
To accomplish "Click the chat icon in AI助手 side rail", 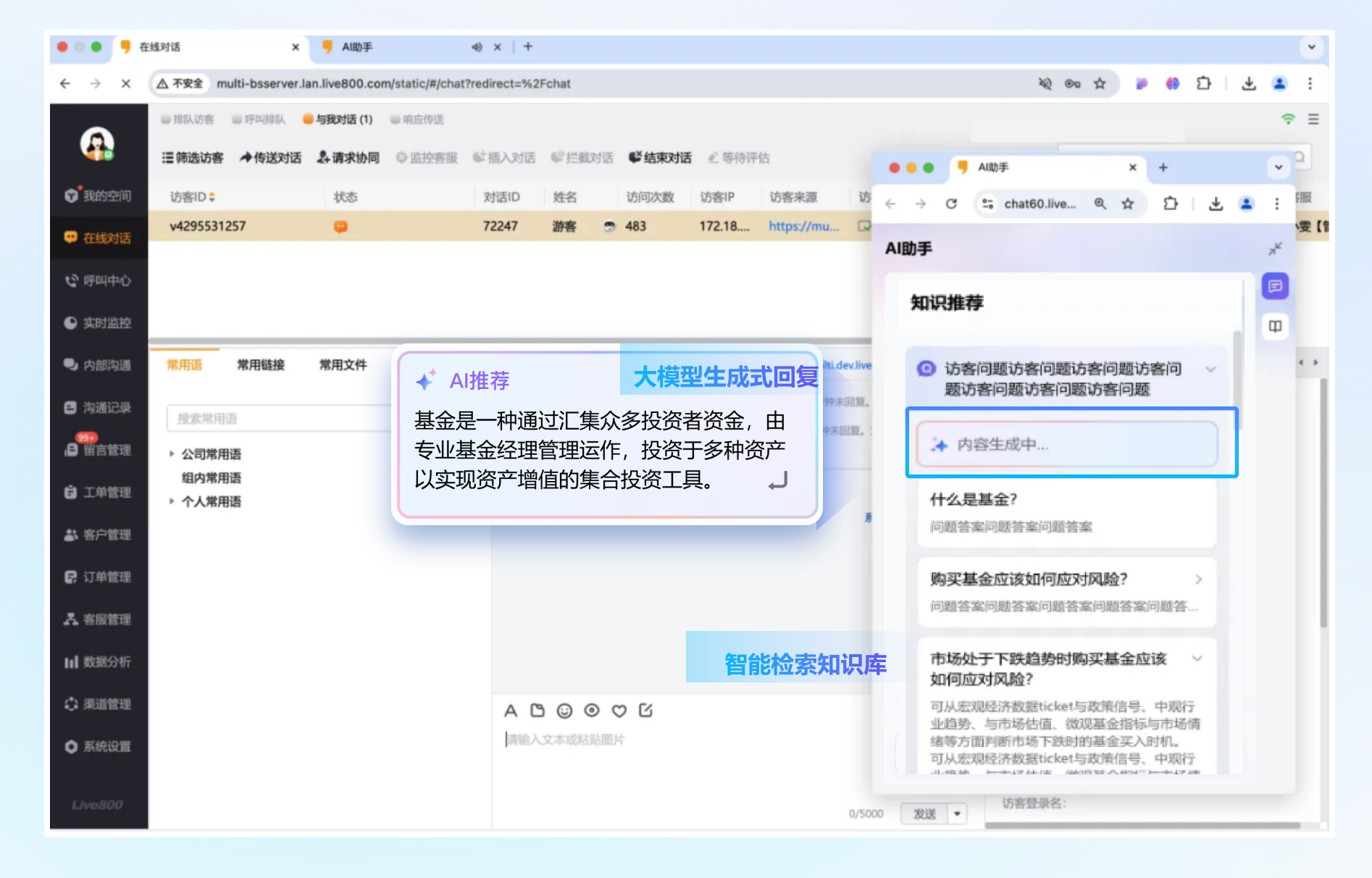I will click(1275, 286).
